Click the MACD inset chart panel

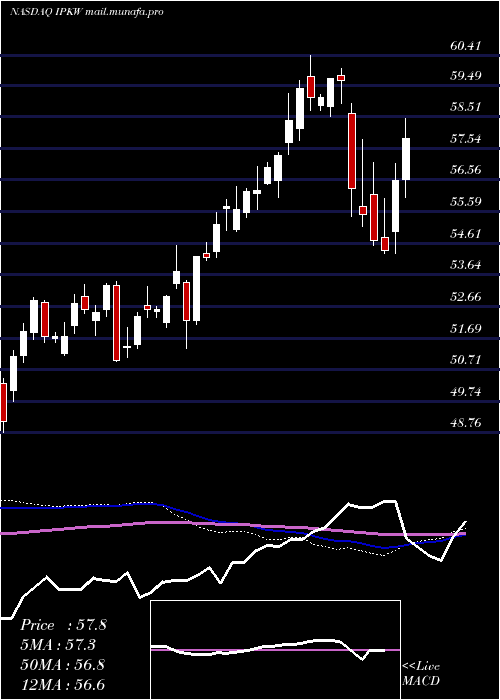coord(275,650)
